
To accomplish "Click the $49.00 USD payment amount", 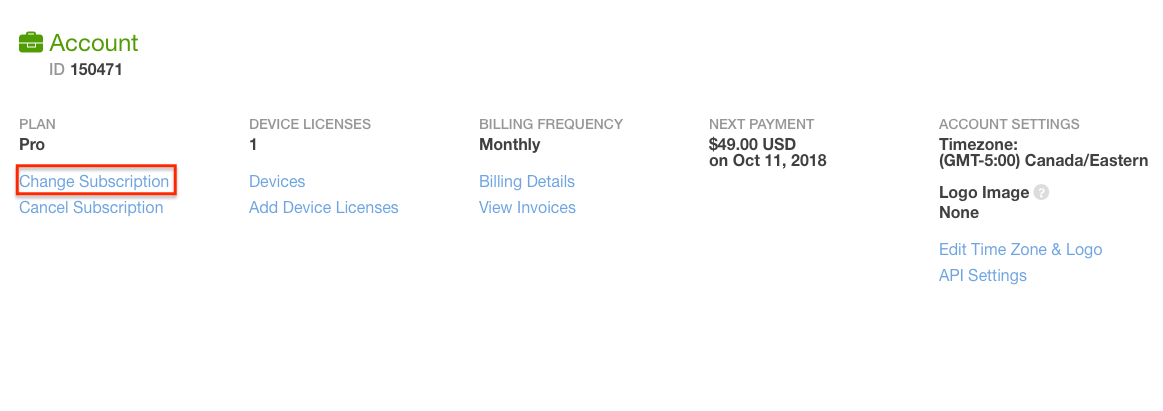I will [752, 145].
